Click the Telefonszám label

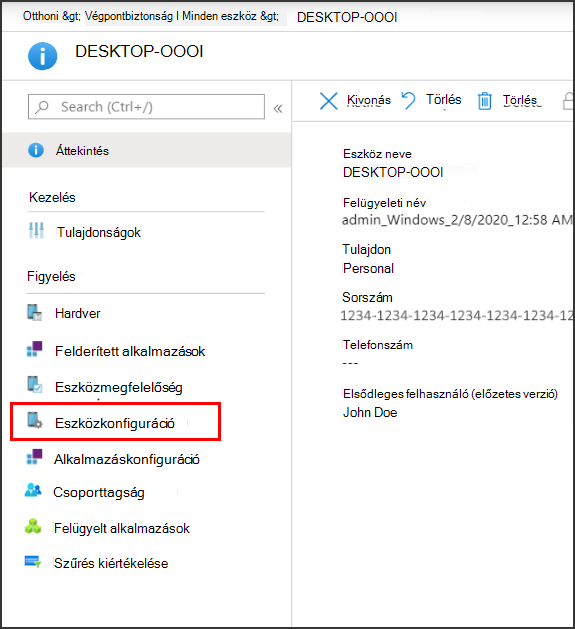click(x=378, y=345)
